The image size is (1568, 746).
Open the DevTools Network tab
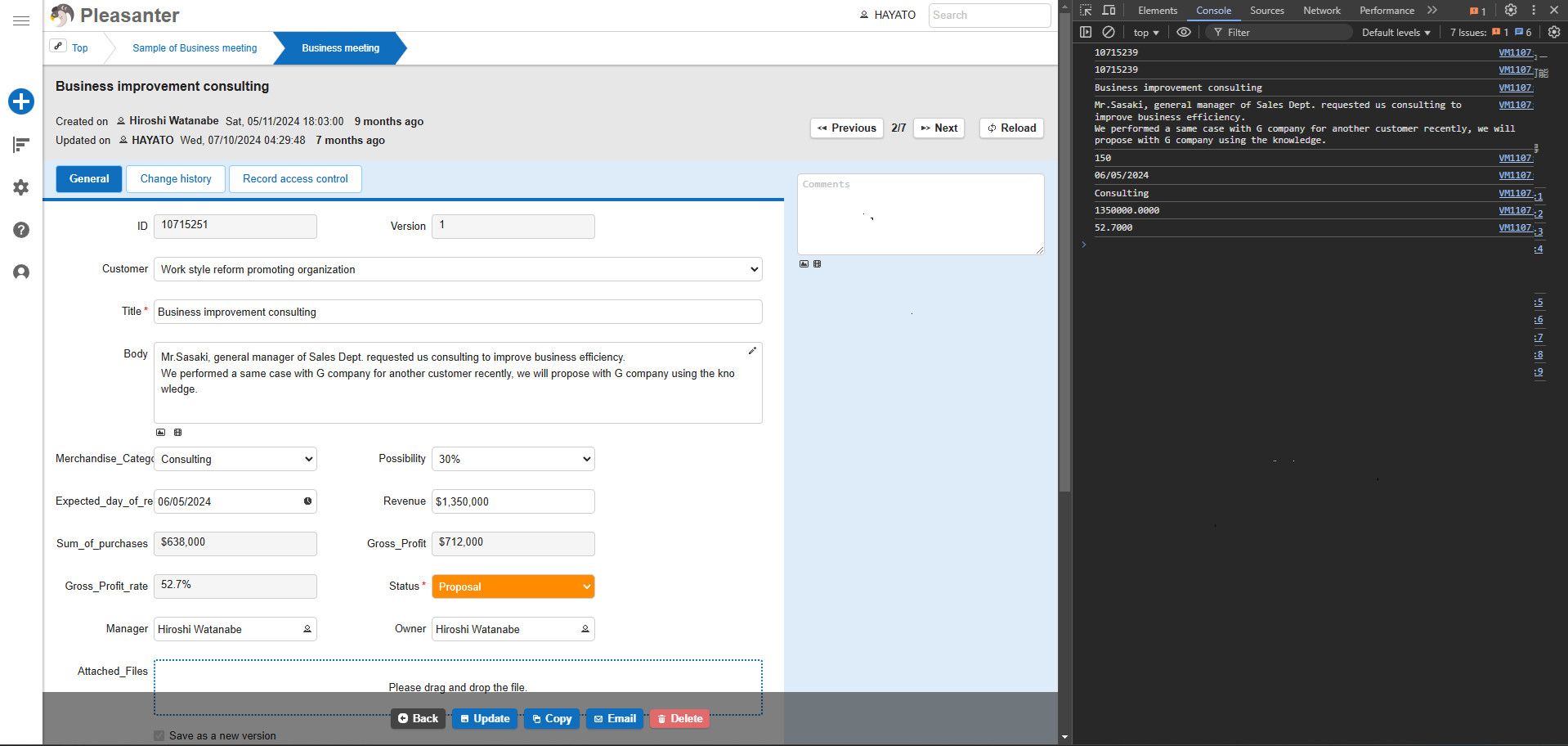tap(1322, 11)
